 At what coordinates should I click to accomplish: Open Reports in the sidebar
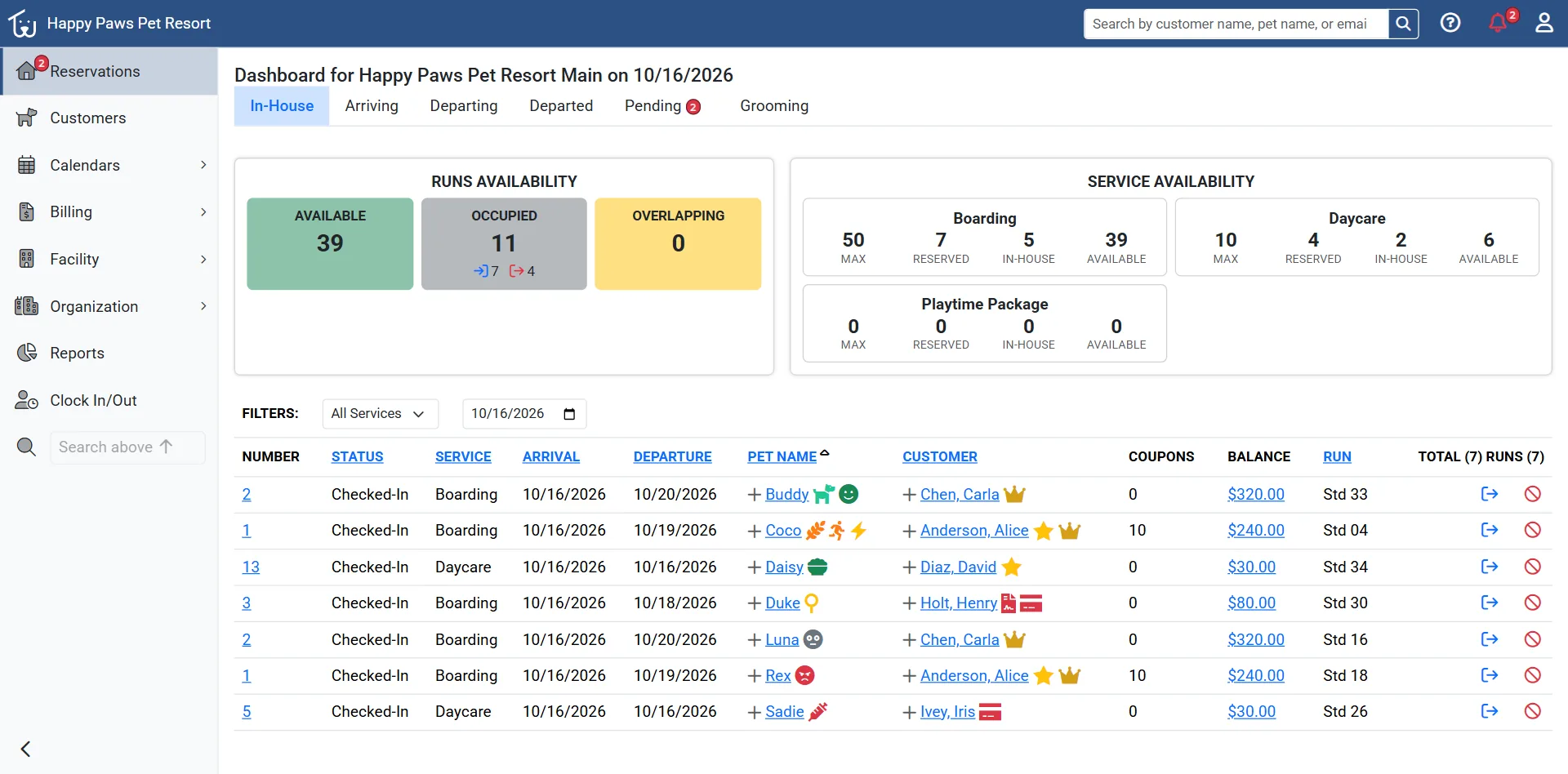click(109, 354)
